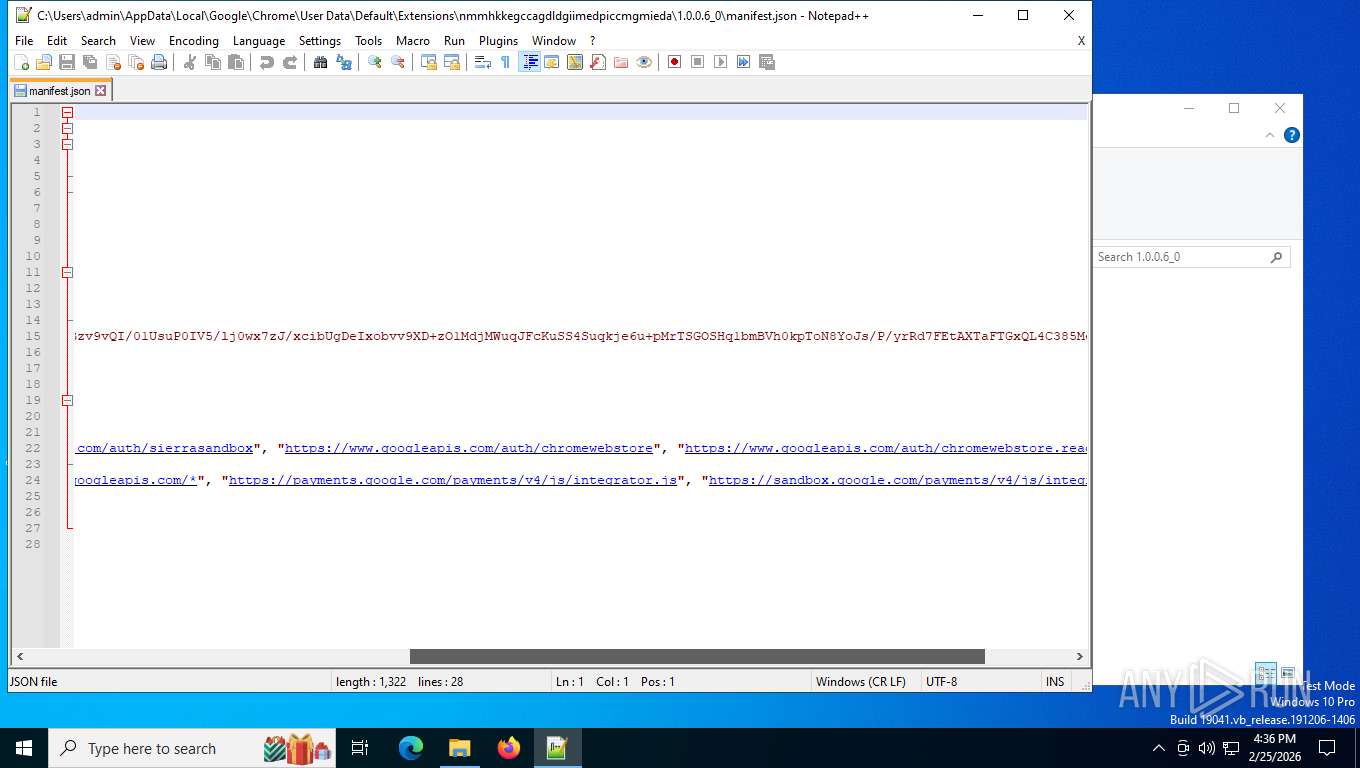Screen dimensions: 1360x768
Task: Zoom in using the magnifier plus icon
Action: 374,62
